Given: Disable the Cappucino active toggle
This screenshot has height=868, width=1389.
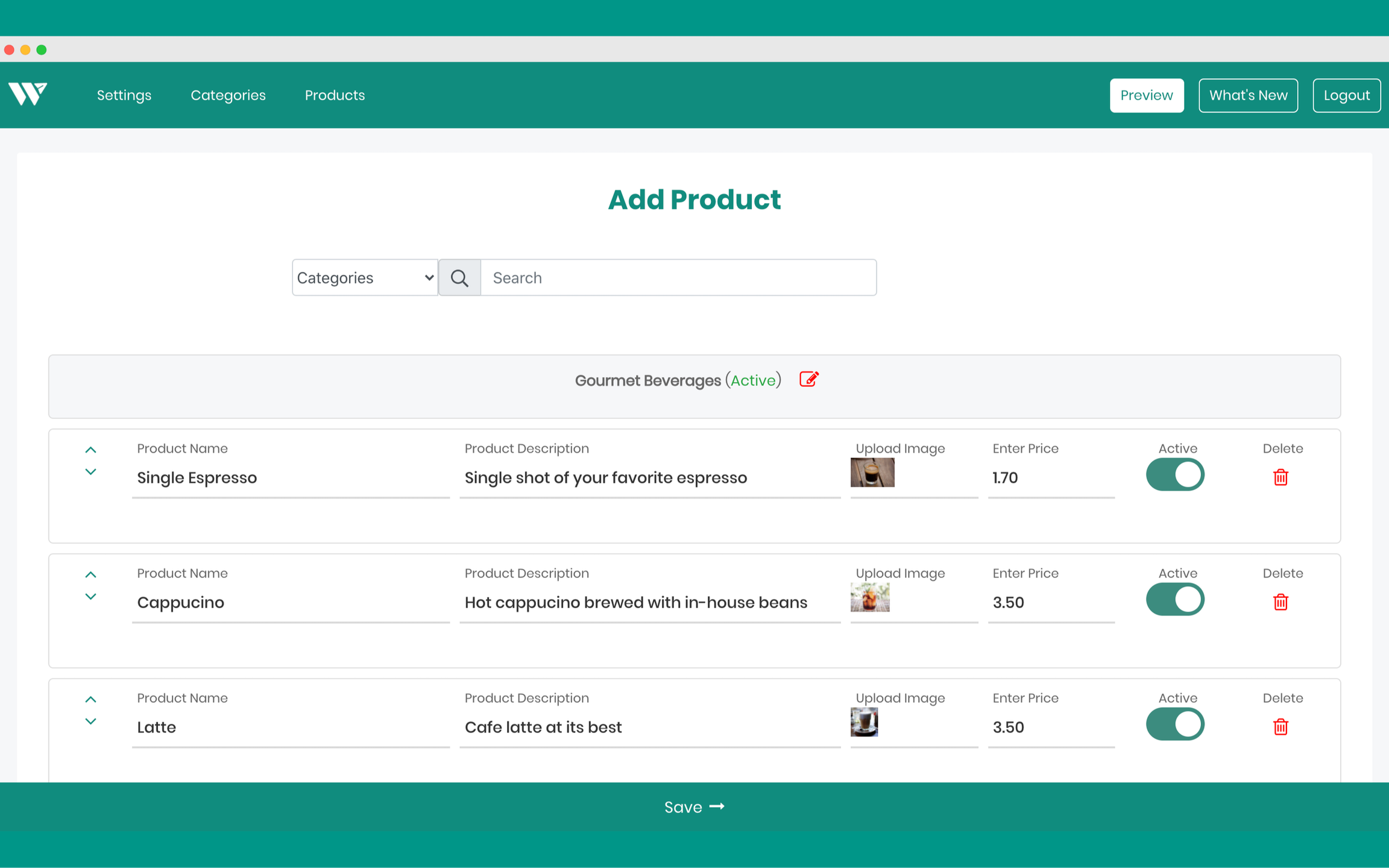Looking at the screenshot, I should [1174, 600].
